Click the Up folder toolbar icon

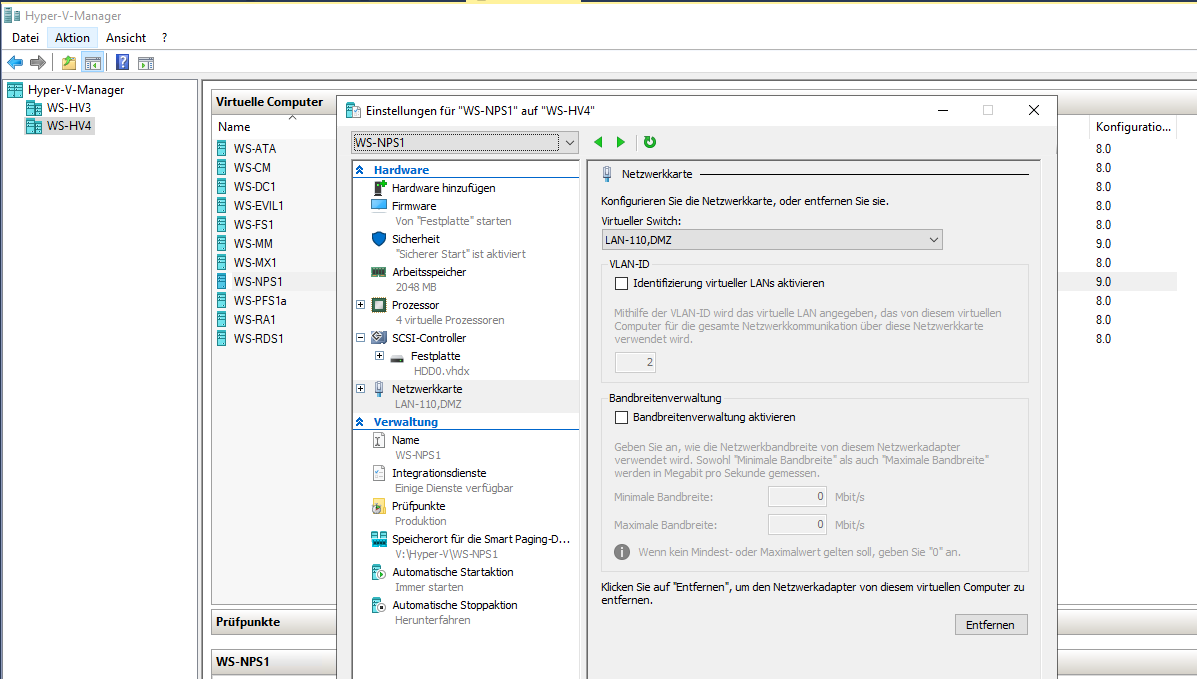(x=69, y=63)
